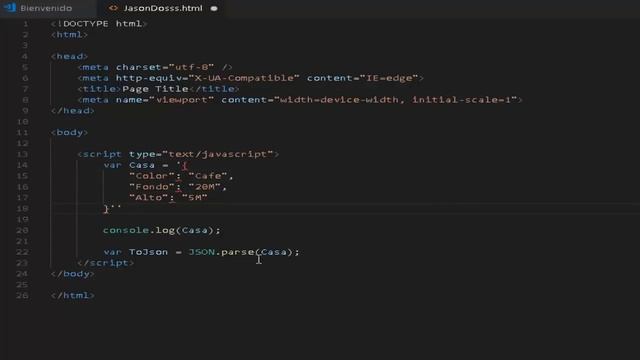Click the Page Title text
The height and width of the screenshot is (360, 640).
tap(155, 89)
